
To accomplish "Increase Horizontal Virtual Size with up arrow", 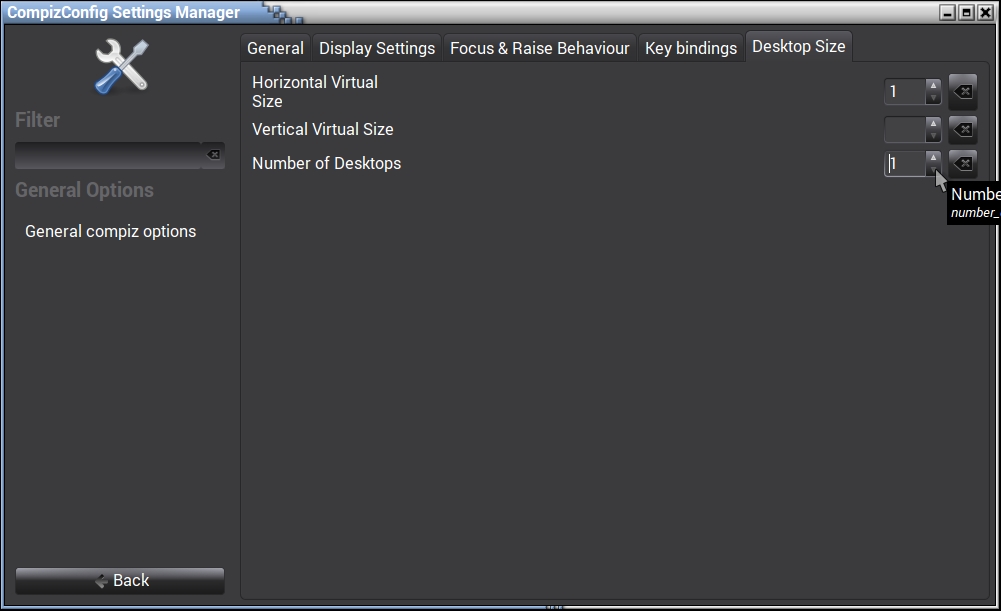I will click(933, 86).
